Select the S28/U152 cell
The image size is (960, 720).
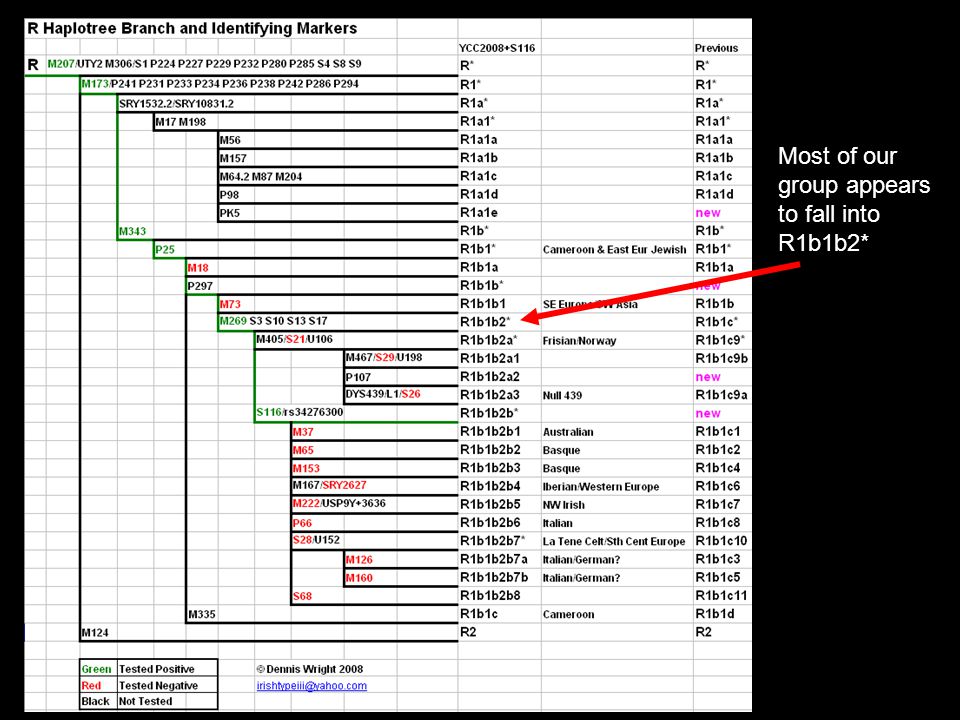(x=316, y=540)
